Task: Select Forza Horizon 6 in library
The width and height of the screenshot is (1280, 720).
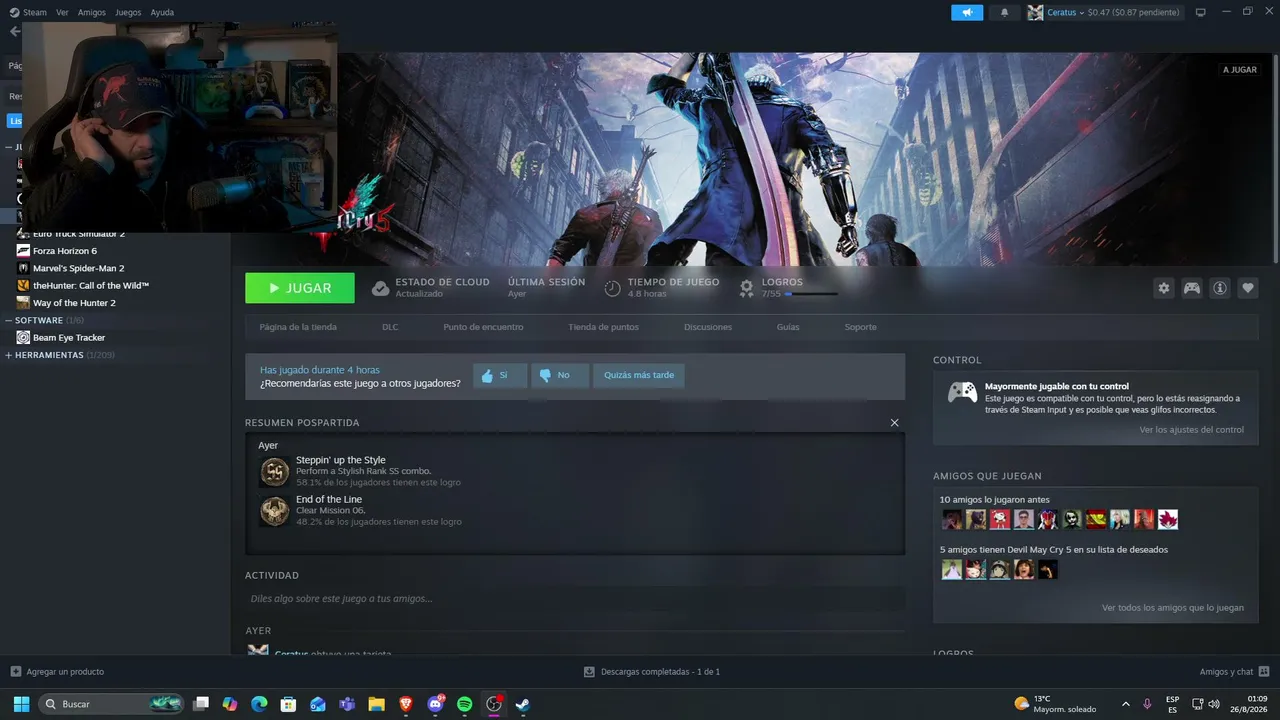Action: pos(65,251)
